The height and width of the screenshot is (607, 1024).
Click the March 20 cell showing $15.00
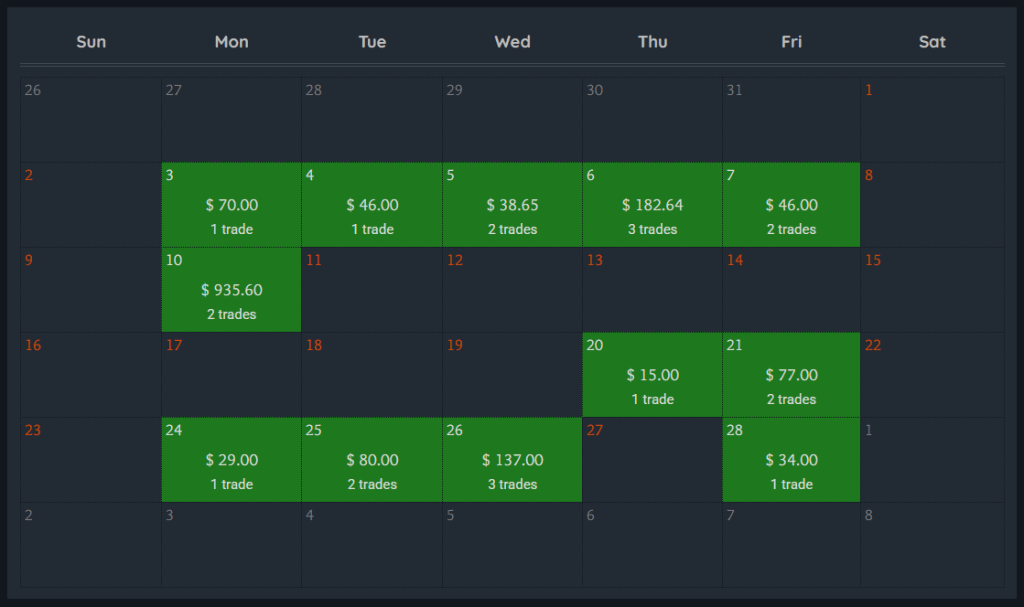pyautogui.click(x=652, y=375)
